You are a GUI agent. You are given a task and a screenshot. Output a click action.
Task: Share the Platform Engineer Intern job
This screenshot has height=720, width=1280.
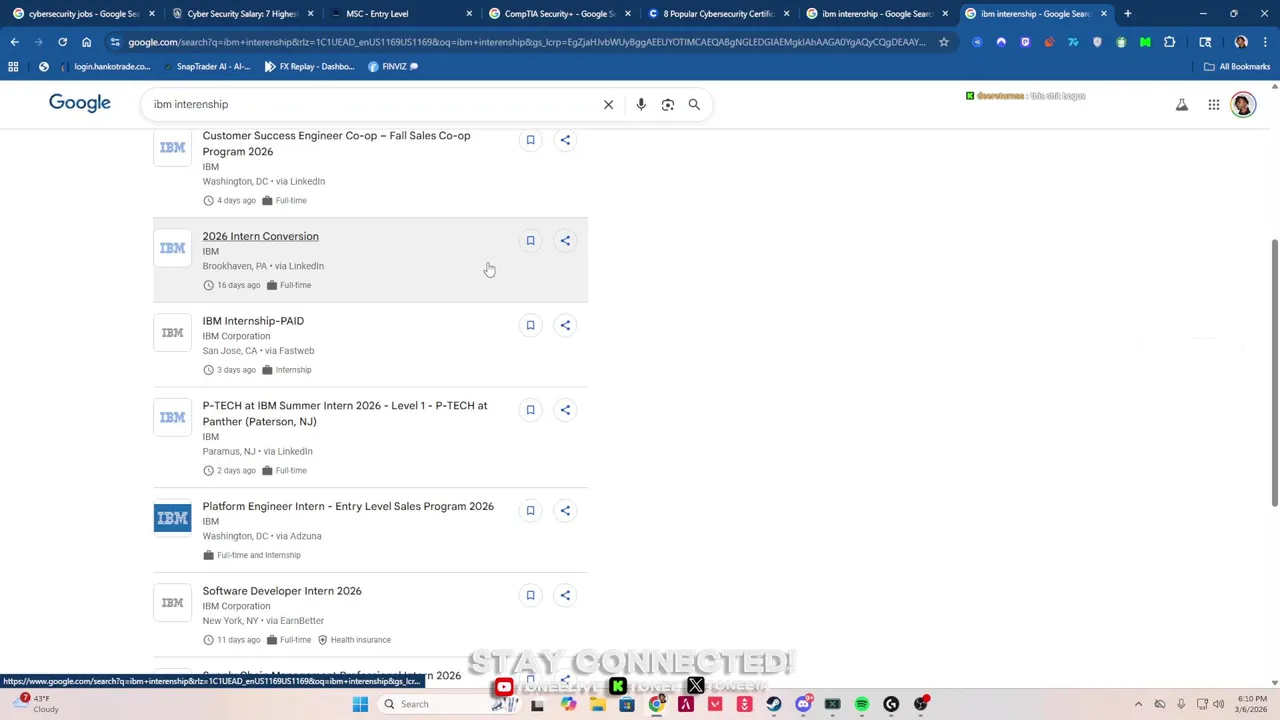pos(565,510)
